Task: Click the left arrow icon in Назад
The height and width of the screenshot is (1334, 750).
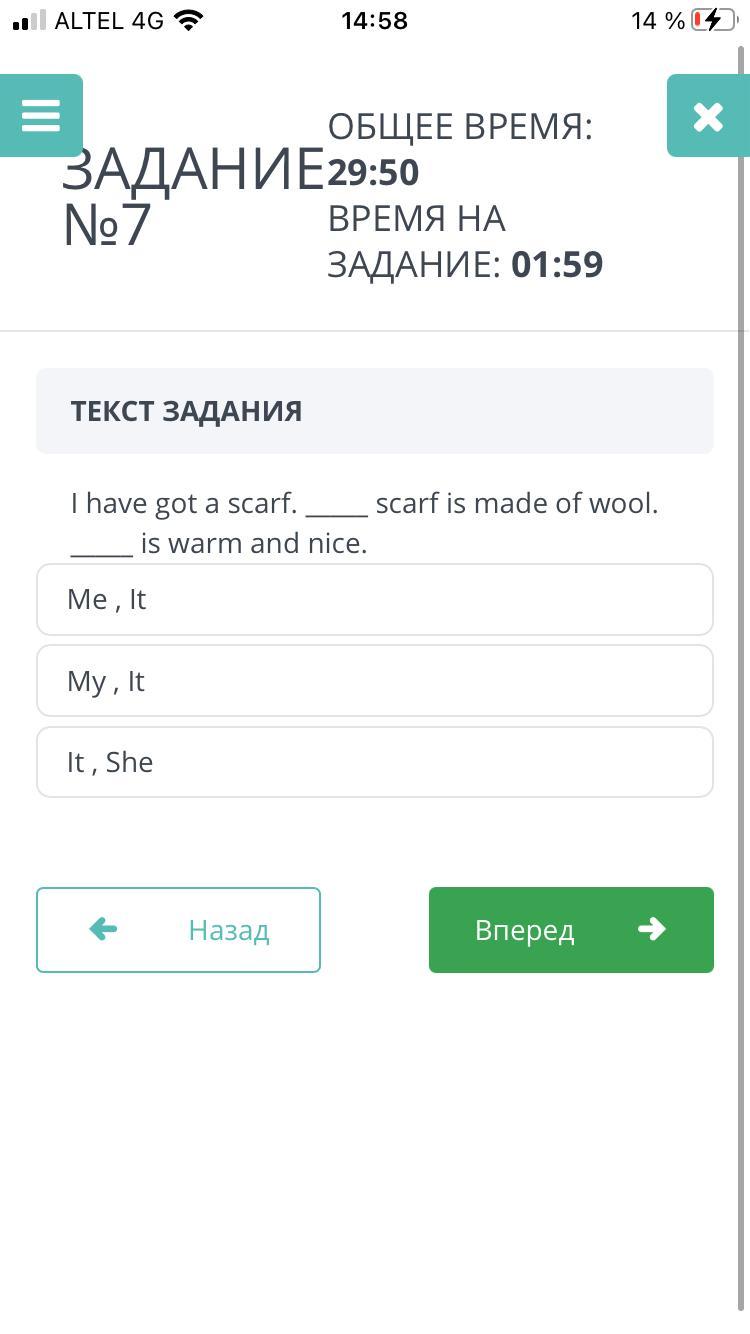Action: coord(103,930)
